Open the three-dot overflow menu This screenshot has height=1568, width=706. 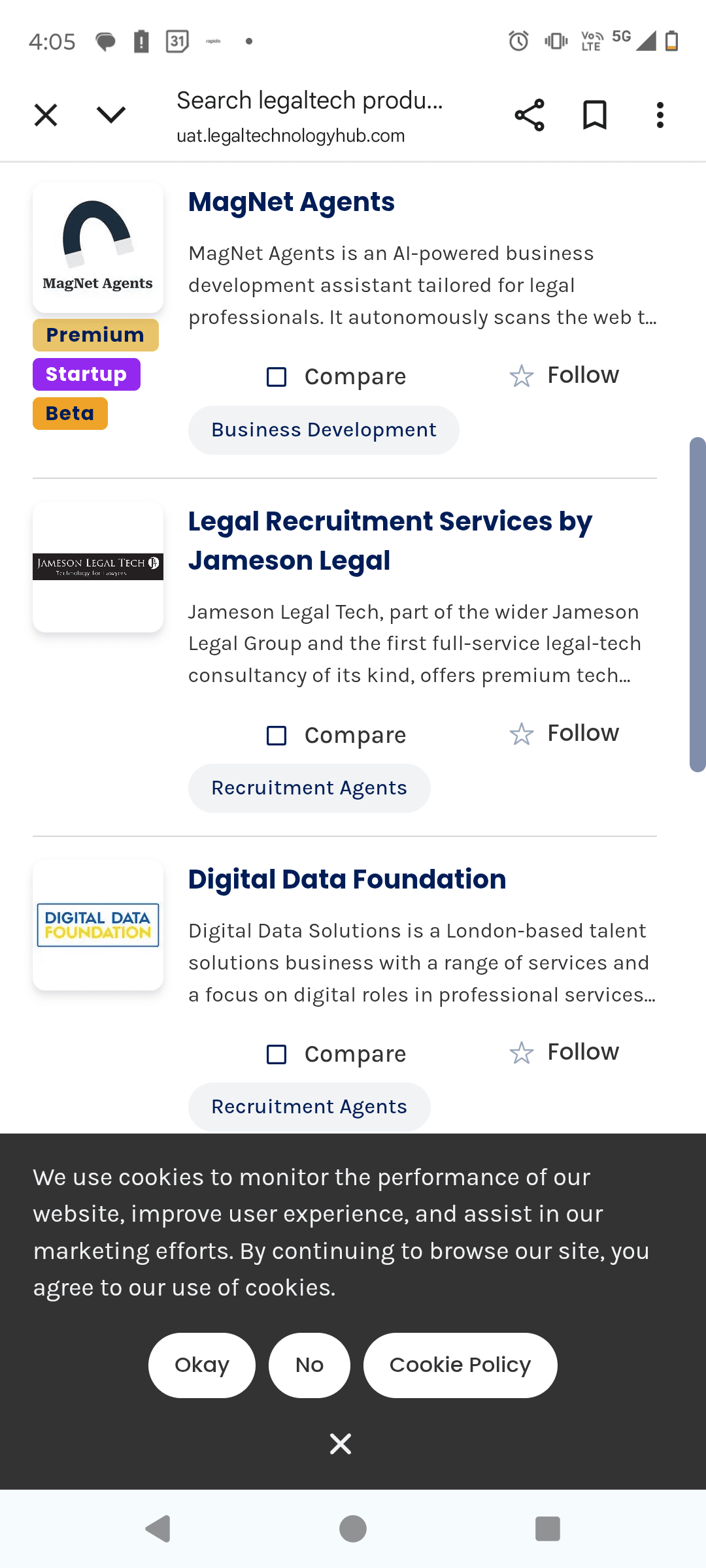[660, 115]
